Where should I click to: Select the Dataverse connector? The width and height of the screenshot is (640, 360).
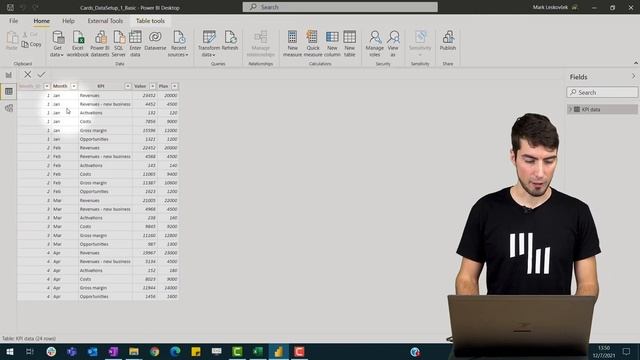pyautogui.click(x=155, y=41)
